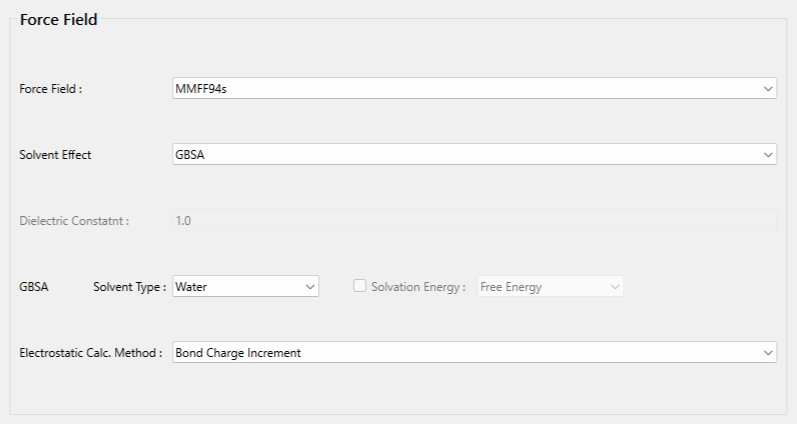Click the Electrostatic Calc. Method dropdown chevron
This screenshot has height=424, width=797.
[x=767, y=352]
